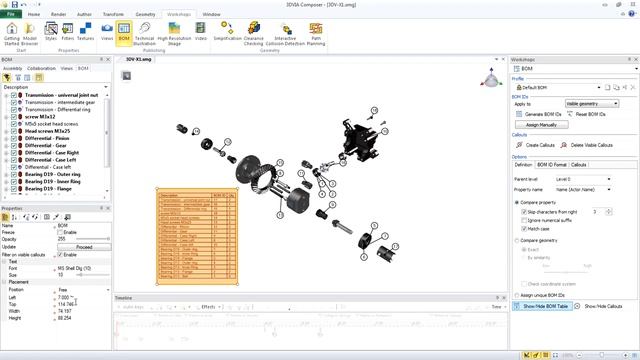Click the Show/Hide Callouts button
The width and height of the screenshot is (640, 360).
(599, 306)
